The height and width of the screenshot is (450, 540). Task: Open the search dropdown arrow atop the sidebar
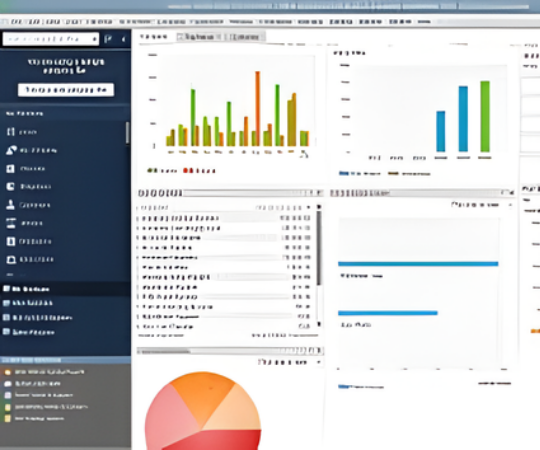point(94,39)
